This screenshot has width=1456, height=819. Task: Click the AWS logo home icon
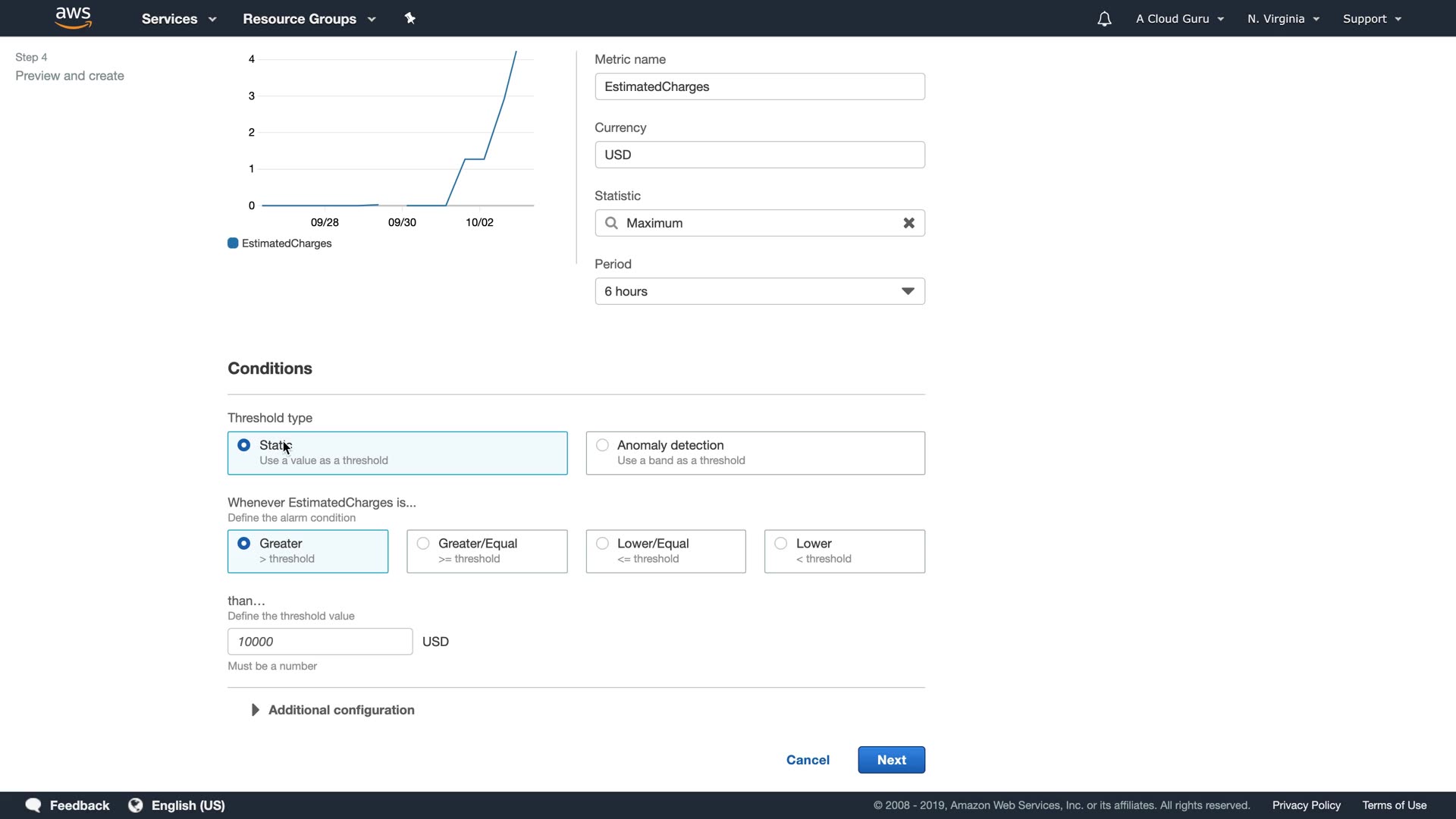[x=74, y=18]
